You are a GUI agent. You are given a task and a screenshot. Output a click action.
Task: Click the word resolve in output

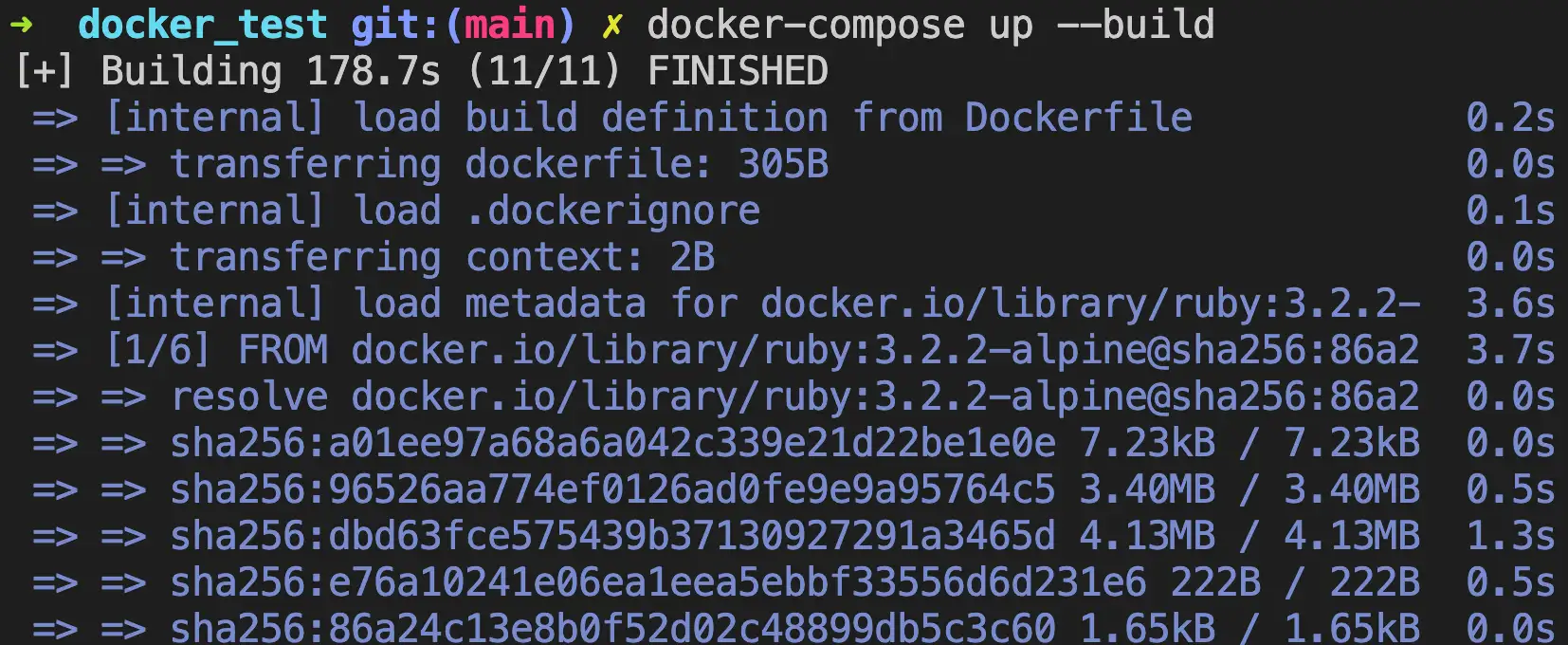pyautogui.click(x=249, y=397)
